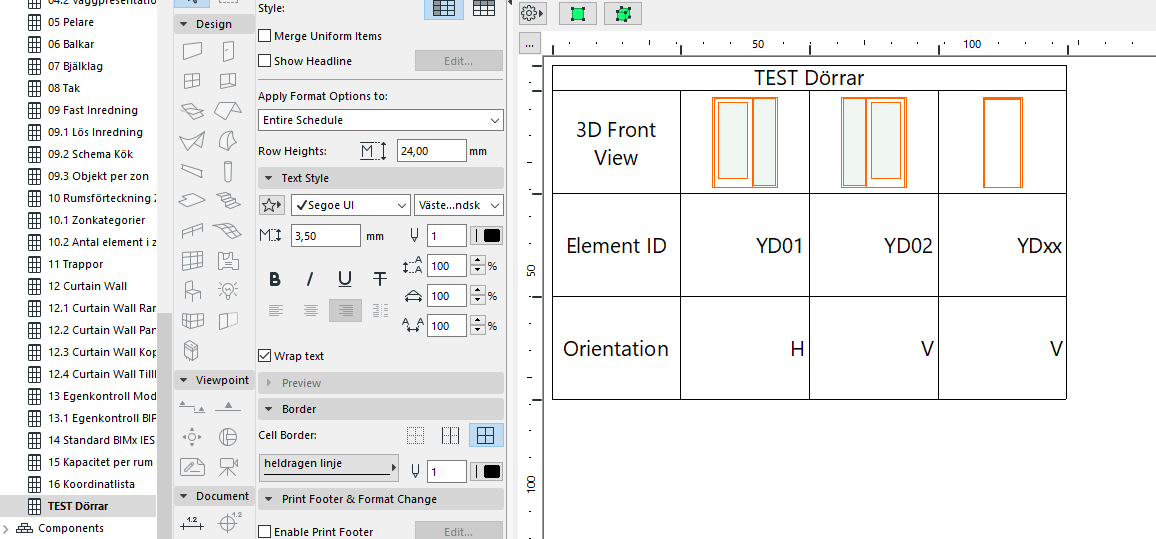This screenshot has height=539, width=1156.
Task: Toggle bold text formatting
Action: (275, 279)
